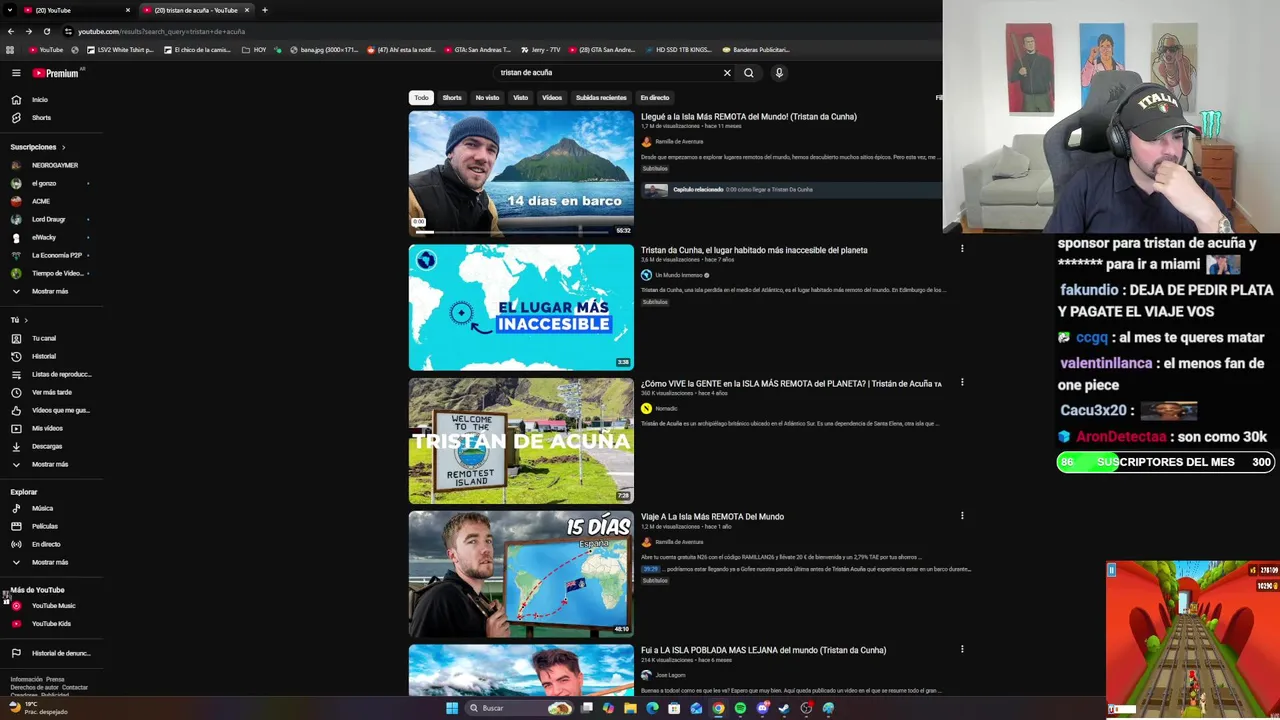
Task: Open 'En directo' in Explorar section
Action: click(x=46, y=544)
